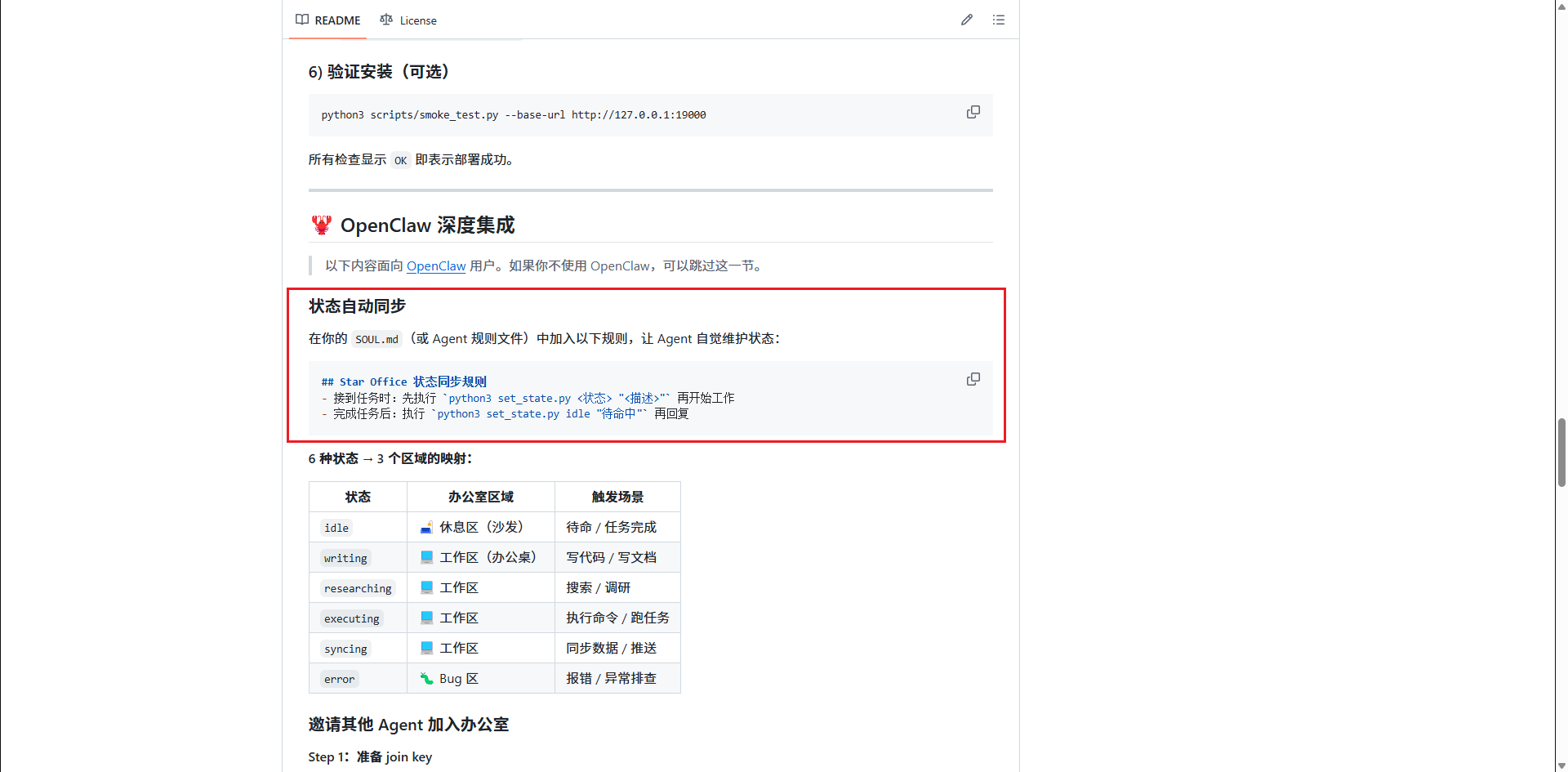The image size is (1568, 772).
Task: Open the OpenClaw hyperlink
Action: click(435, 266)
